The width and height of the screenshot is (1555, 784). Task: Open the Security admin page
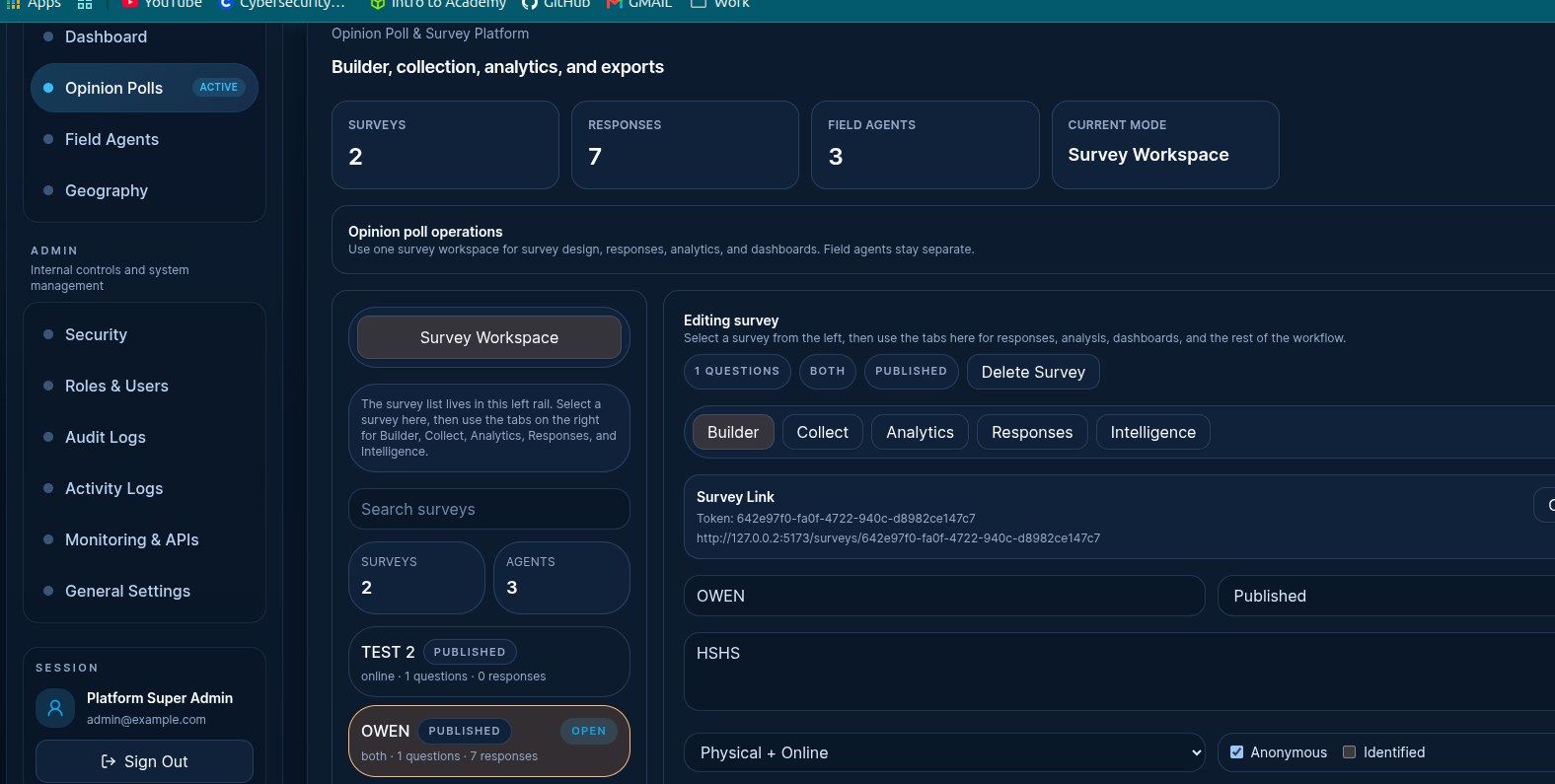coord(145,334)
